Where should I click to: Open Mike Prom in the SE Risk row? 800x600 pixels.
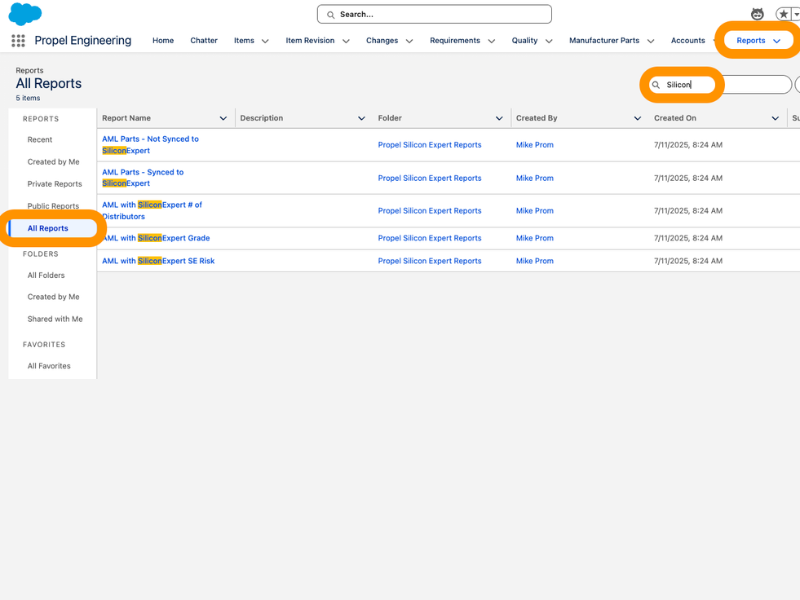(x=535, y=261)
